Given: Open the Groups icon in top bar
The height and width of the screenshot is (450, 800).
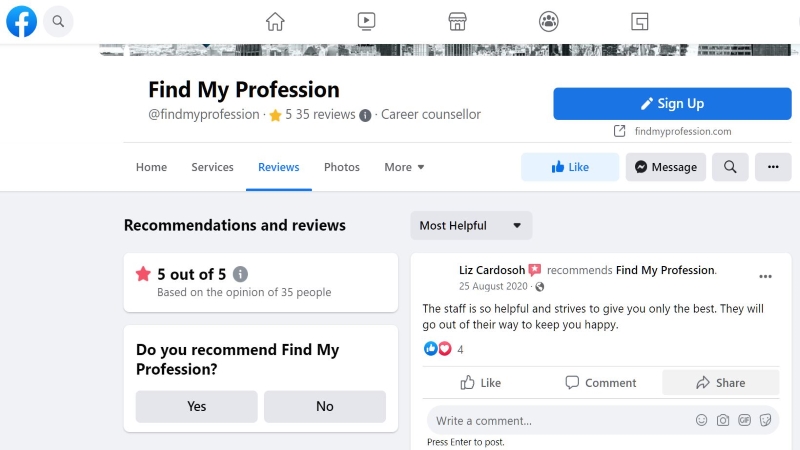Looking at the screenshot, I should 548,21.
